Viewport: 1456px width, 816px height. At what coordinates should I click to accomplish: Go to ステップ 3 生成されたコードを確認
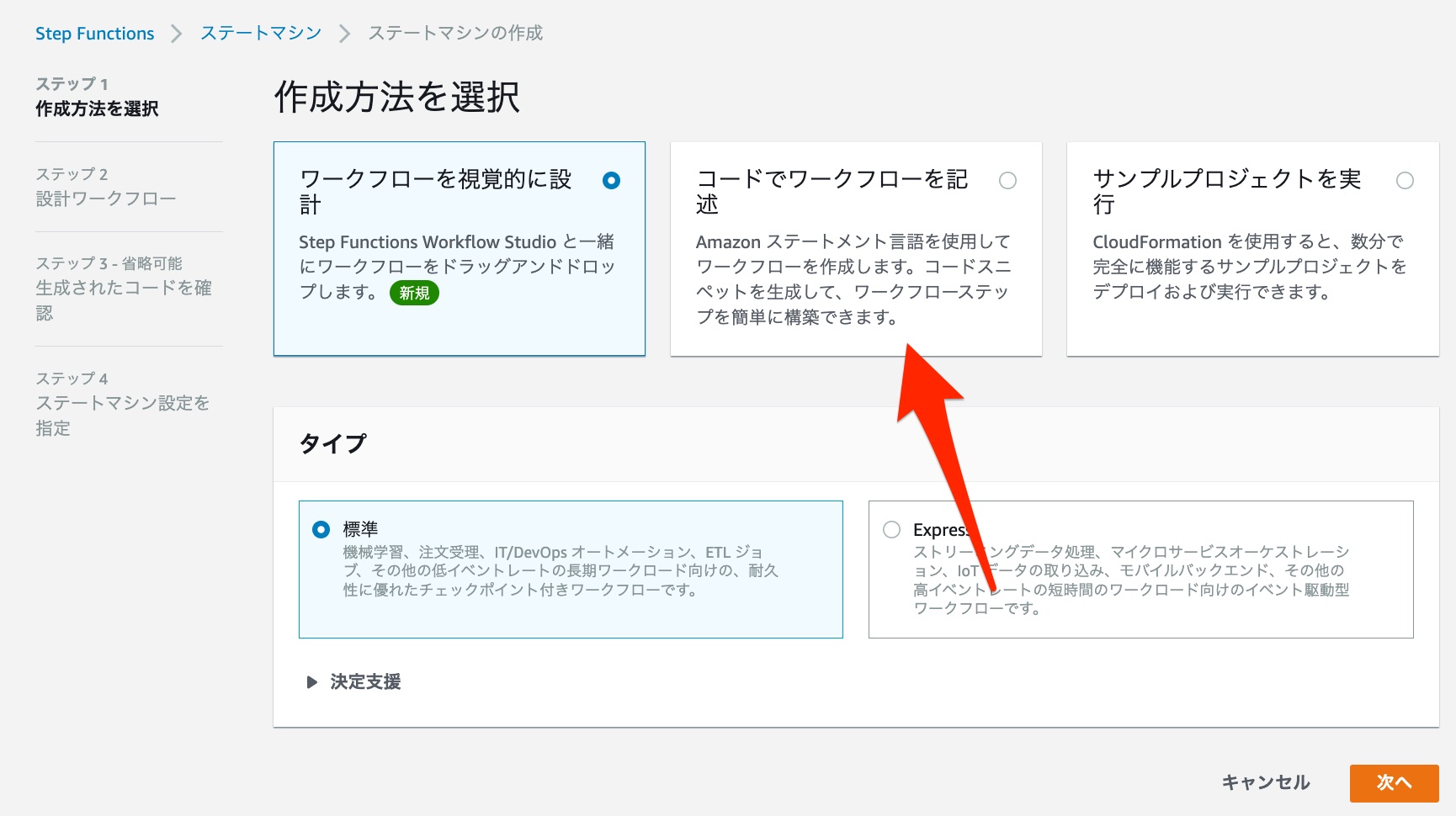[x=125, y=288]
